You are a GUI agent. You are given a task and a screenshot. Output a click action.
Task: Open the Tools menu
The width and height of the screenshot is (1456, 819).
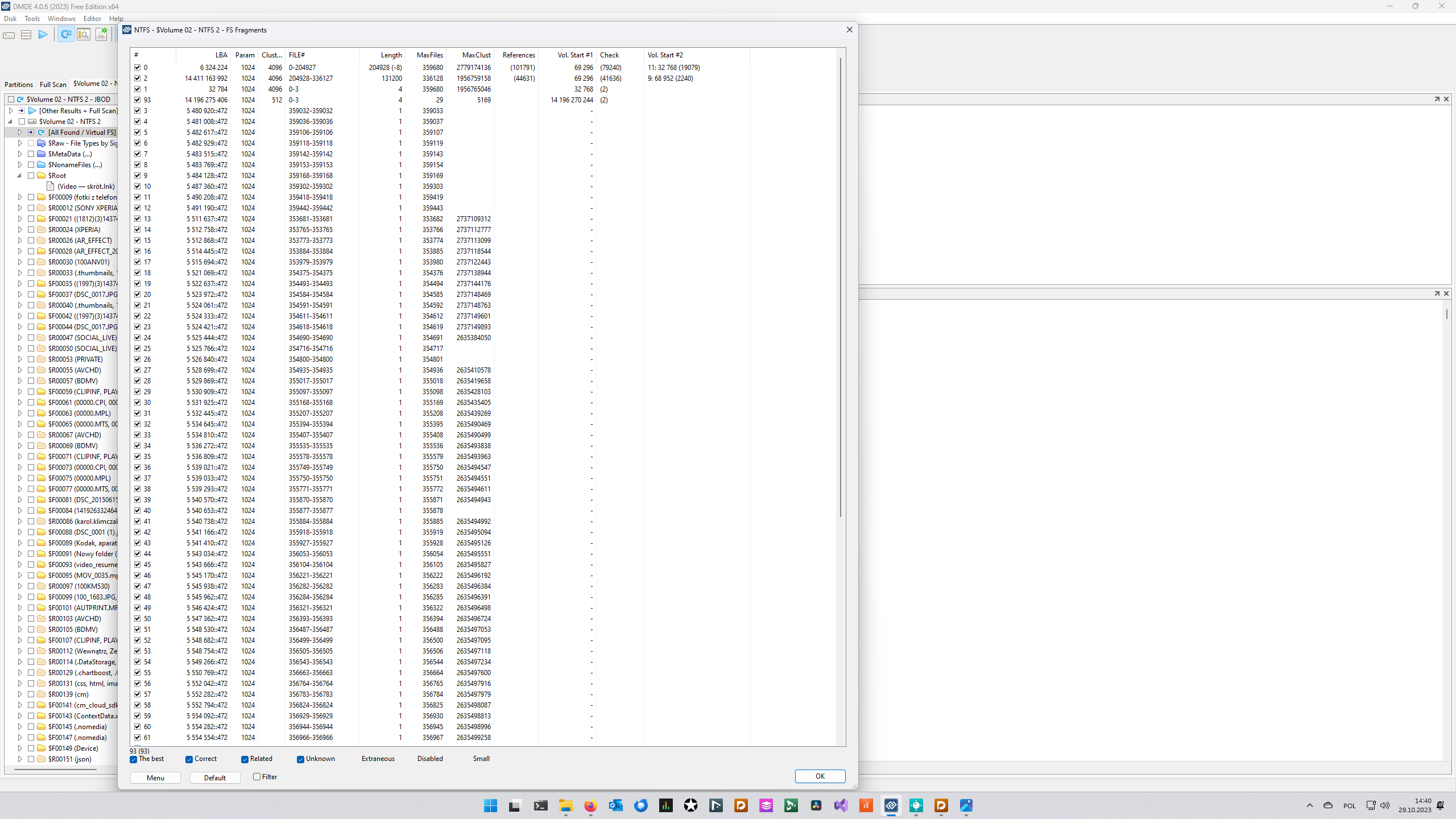(32, 19)
